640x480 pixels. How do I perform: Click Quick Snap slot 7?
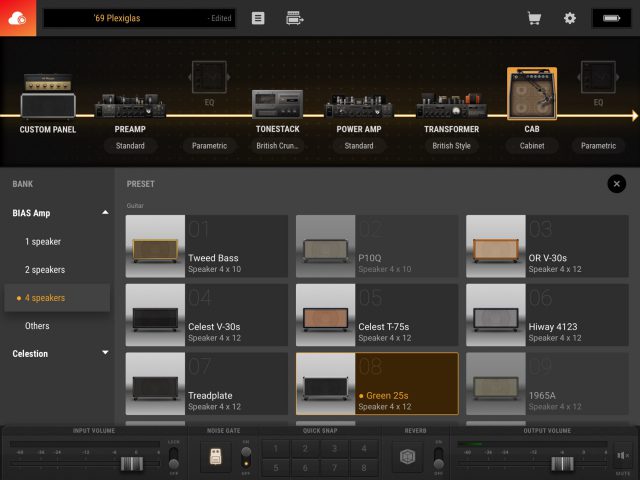point(334,468)
